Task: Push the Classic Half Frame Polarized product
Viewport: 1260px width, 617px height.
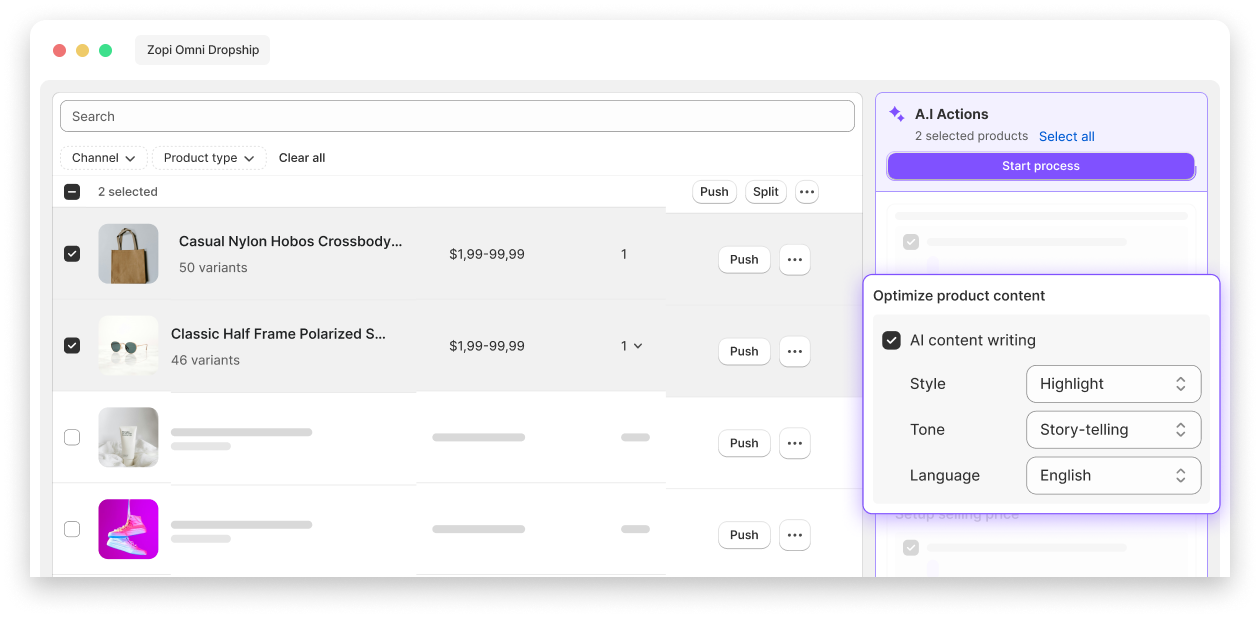Action: pyautogui.click(x=744, y=351)
